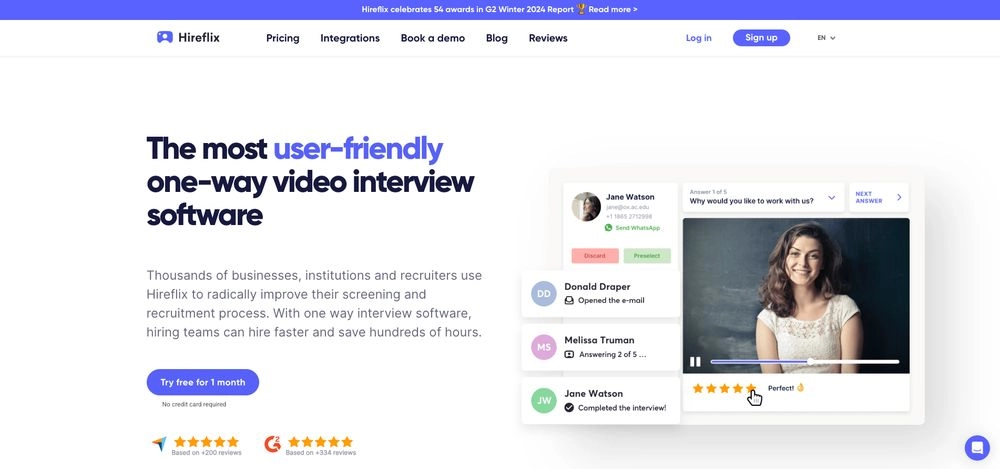The image size is (1000, 469).
Task: Open the chat support widget
Action: click(x=977, y=447)
